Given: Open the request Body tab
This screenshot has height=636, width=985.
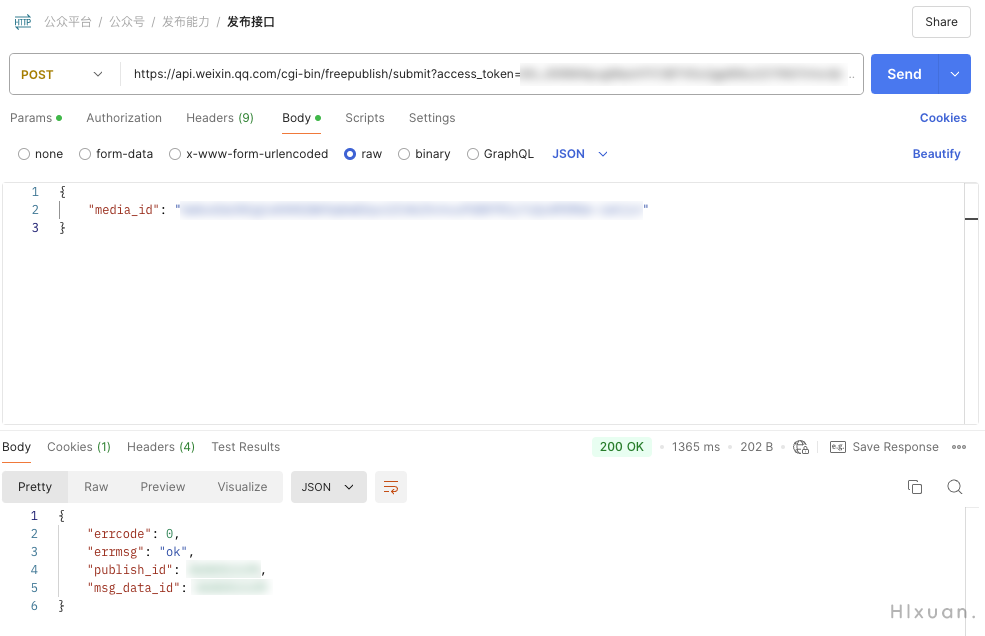Looking at the screenshot, I should 302,118.
